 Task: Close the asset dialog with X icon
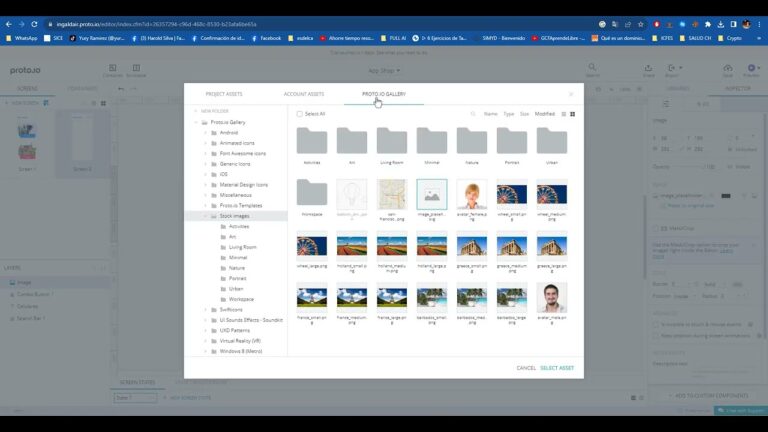(571, 94)
